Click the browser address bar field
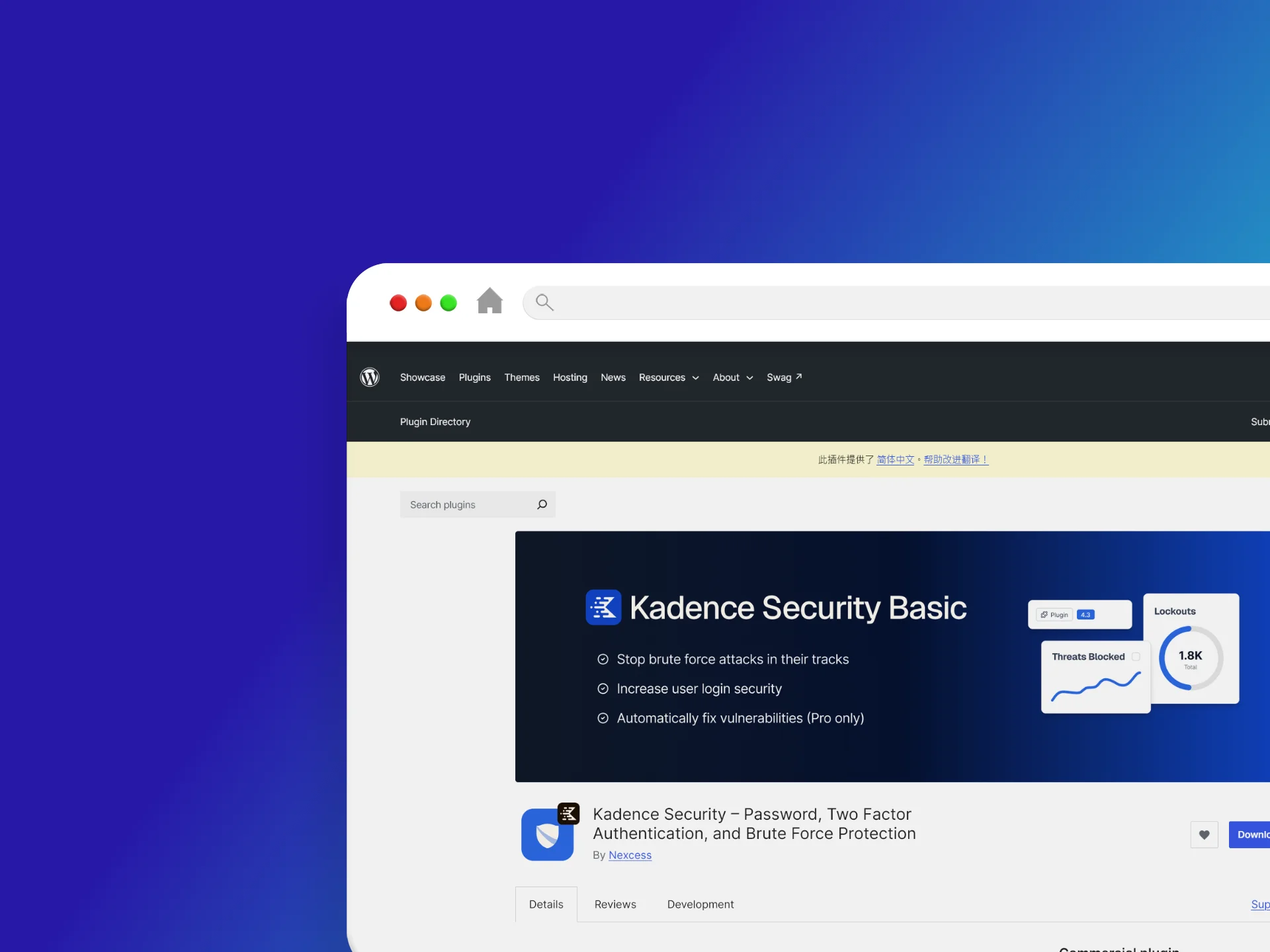This screenshot has width=1270, height=952. point(896,303)
